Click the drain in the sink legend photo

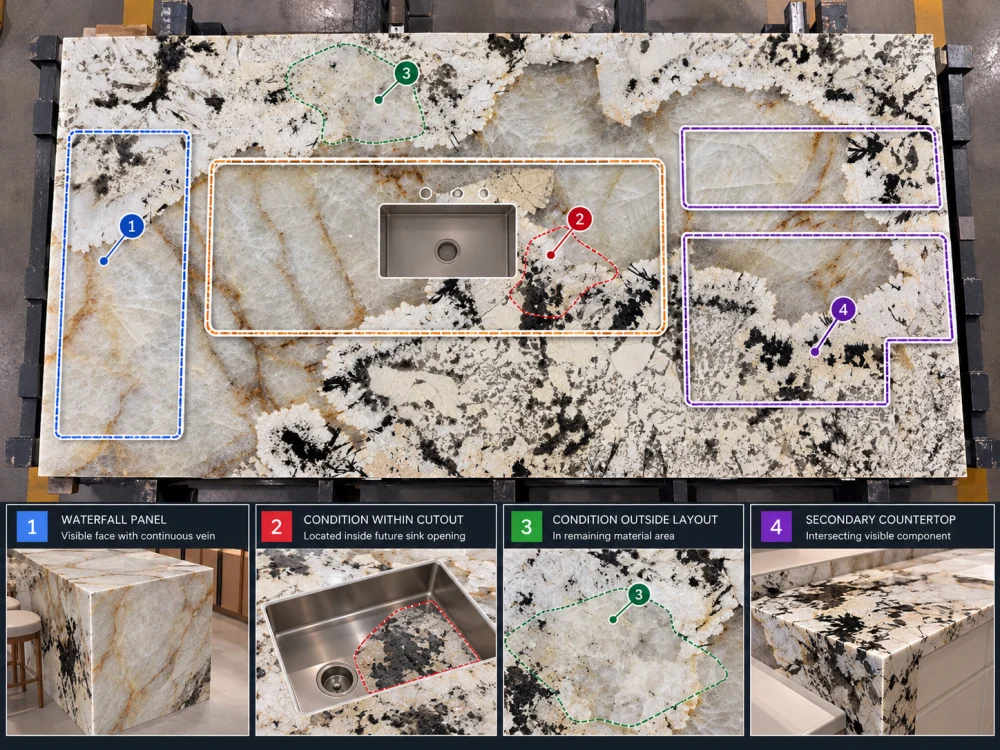point(336,678)
